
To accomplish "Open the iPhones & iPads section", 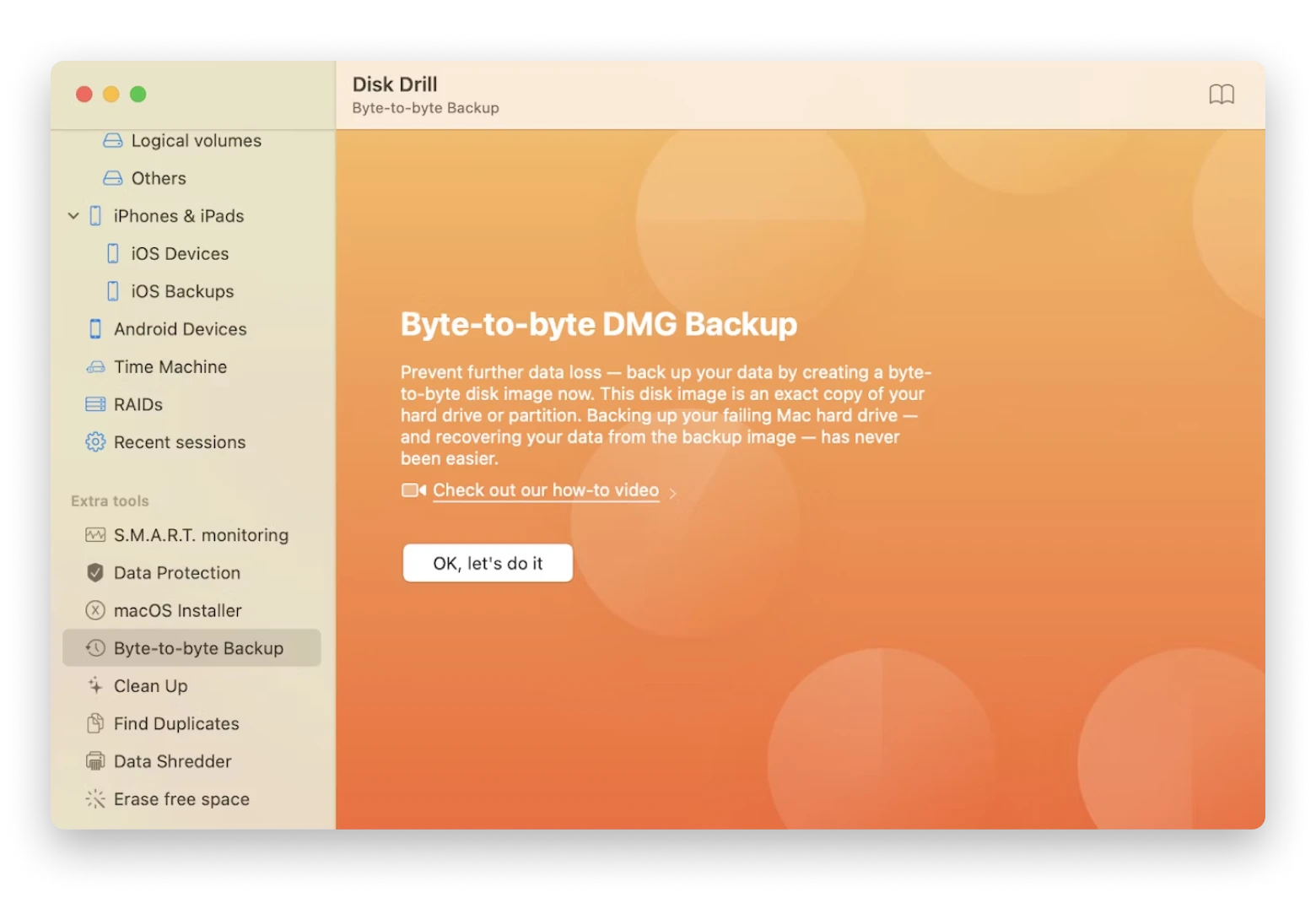I will (179, 216).
